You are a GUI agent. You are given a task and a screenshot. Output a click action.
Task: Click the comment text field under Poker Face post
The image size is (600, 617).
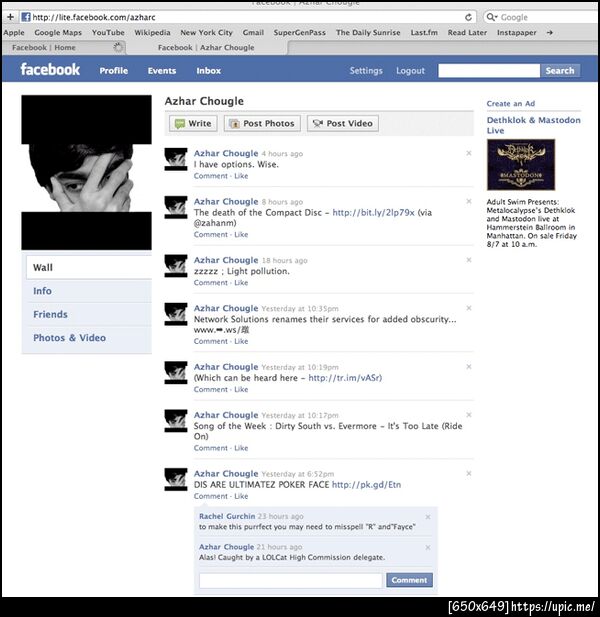click(x=290, y=580)
